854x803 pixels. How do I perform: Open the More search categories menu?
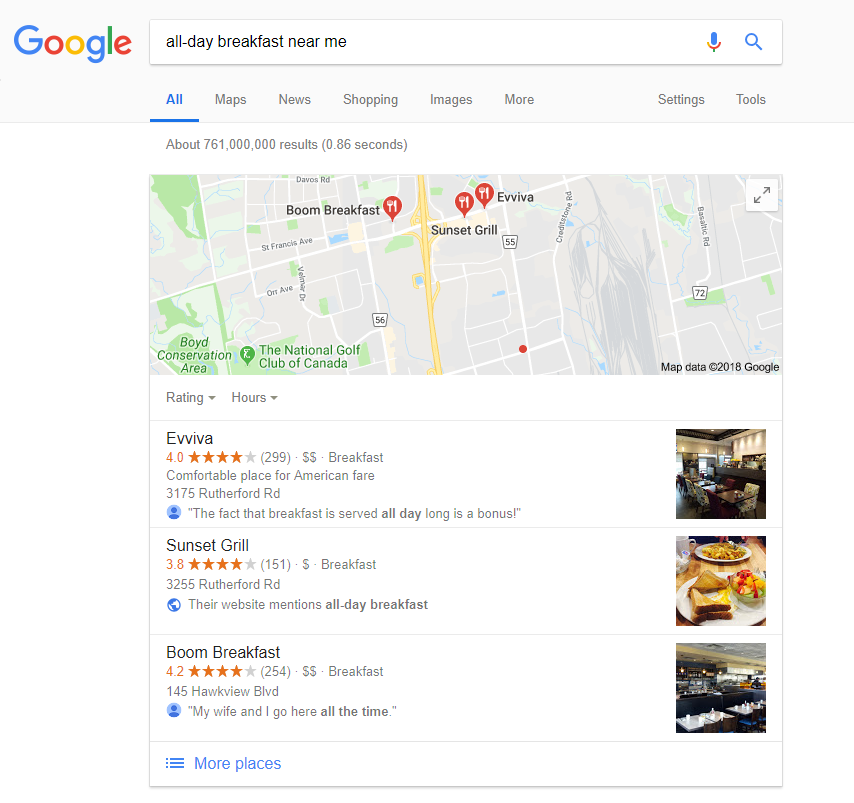pos(519,100)
